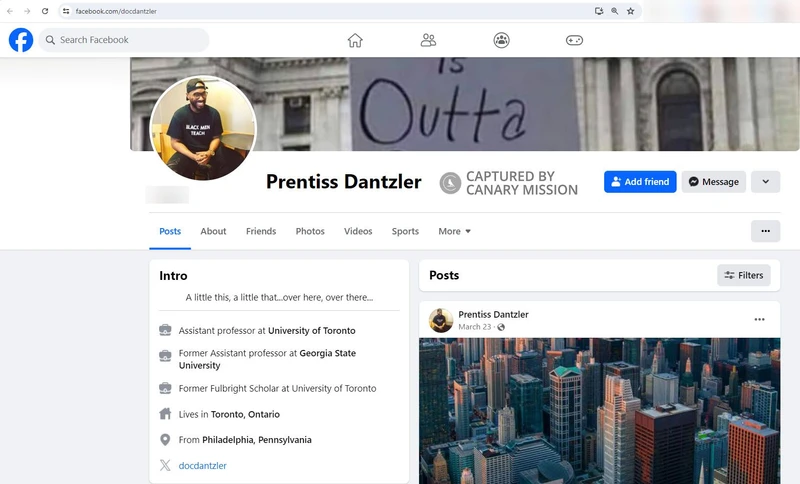
Task: Click the site information icon in address bar
Action: tap(66, 11)
